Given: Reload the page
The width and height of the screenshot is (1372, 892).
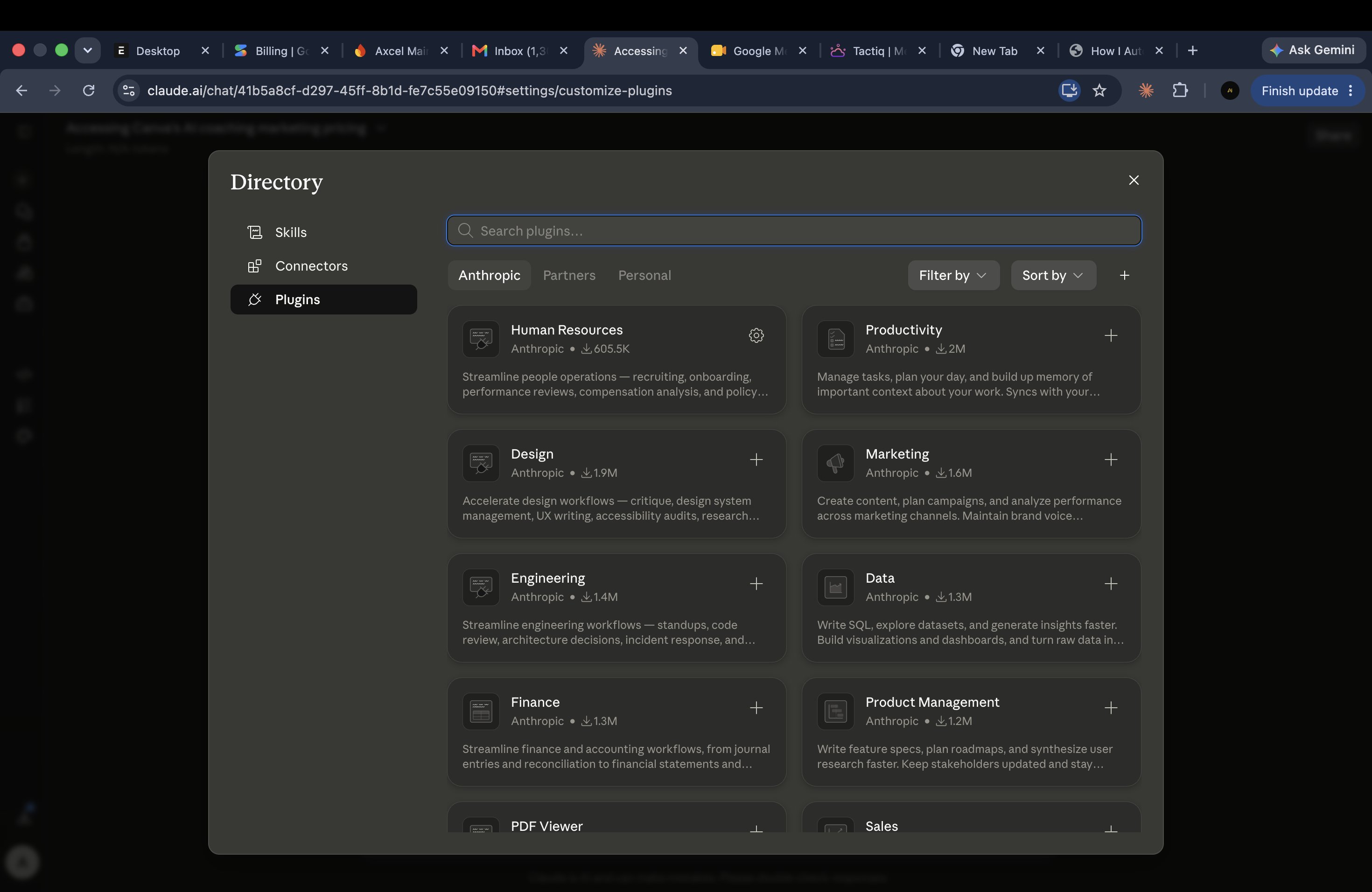Looking at the screenshot, I should pos(88,91).
